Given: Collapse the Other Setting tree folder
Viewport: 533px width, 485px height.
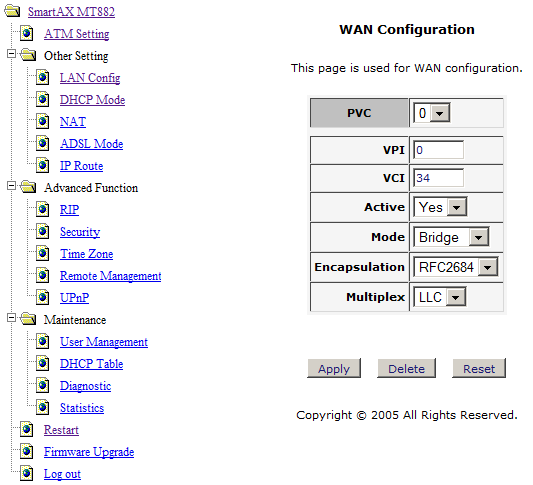Looking at the screenshot, I should pos(12,54).
